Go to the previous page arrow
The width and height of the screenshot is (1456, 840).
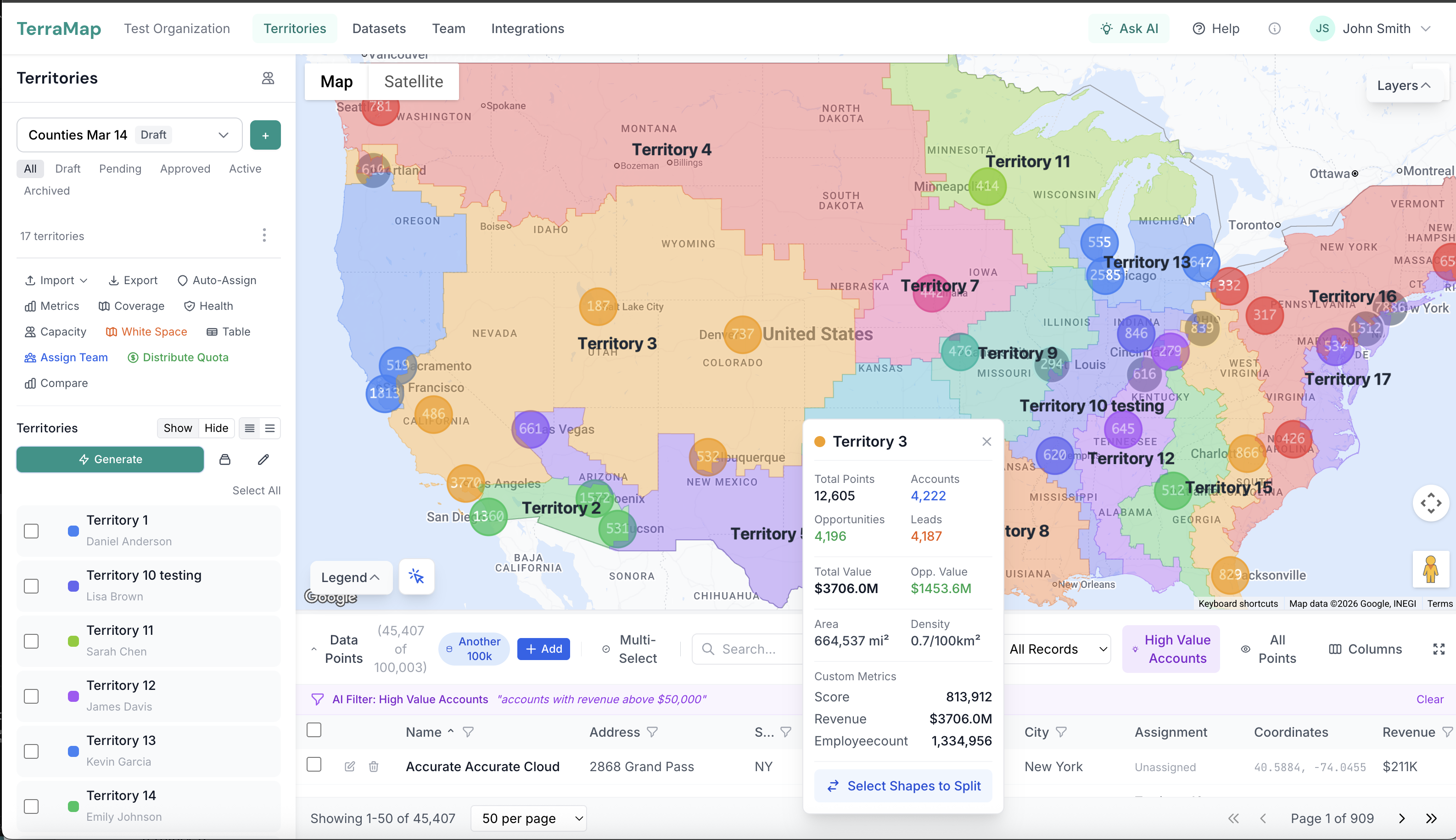(x=1263, y=818)
